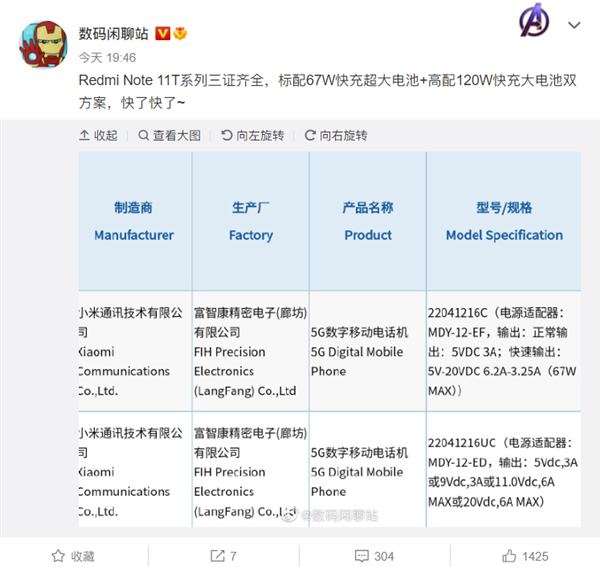Image resolution: width=600 pixels, height=567 pixels.
Task: Click the 制造商 Manufacturer column header
Action: [135, 221]
